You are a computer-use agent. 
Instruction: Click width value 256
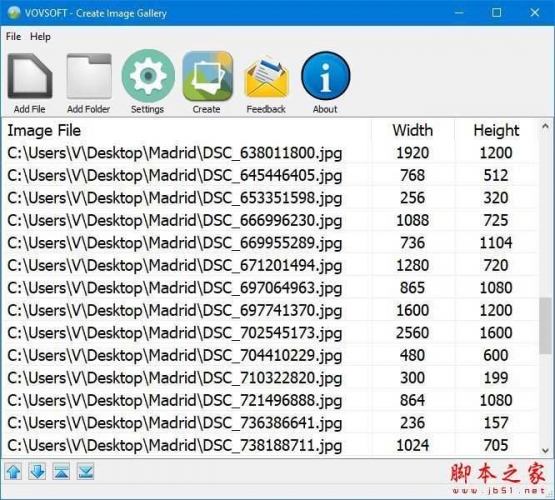pos(413,198)
